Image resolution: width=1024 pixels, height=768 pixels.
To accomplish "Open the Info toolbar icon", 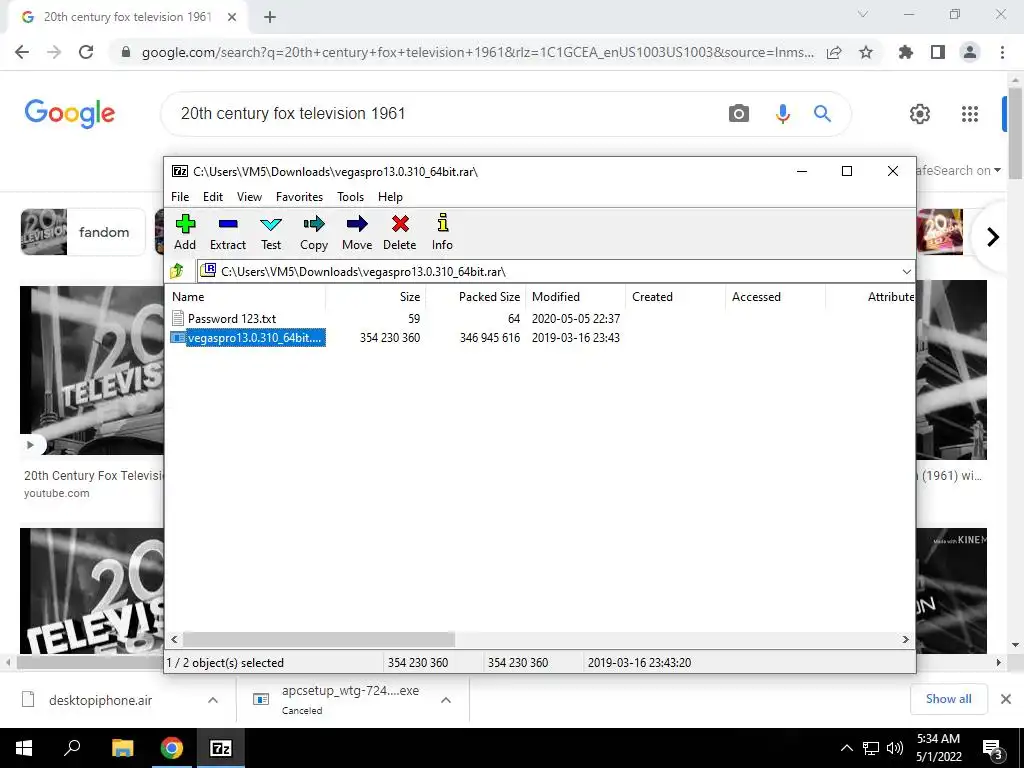I will (442, 232).
